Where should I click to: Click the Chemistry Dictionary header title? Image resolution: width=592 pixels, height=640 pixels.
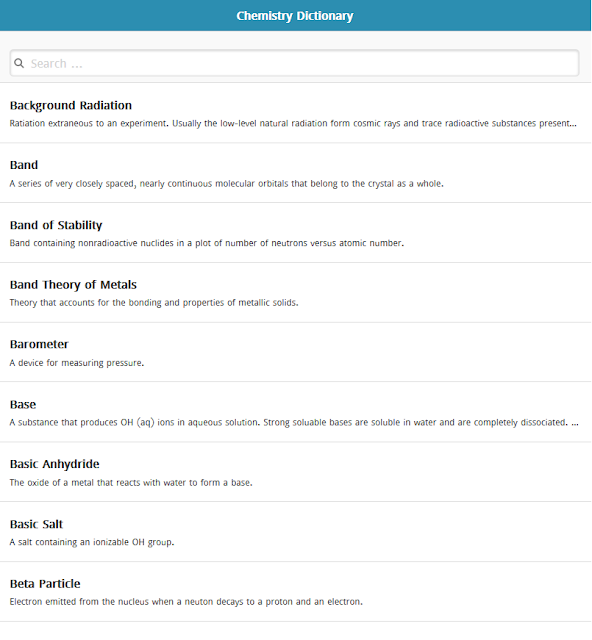[295, 16]
